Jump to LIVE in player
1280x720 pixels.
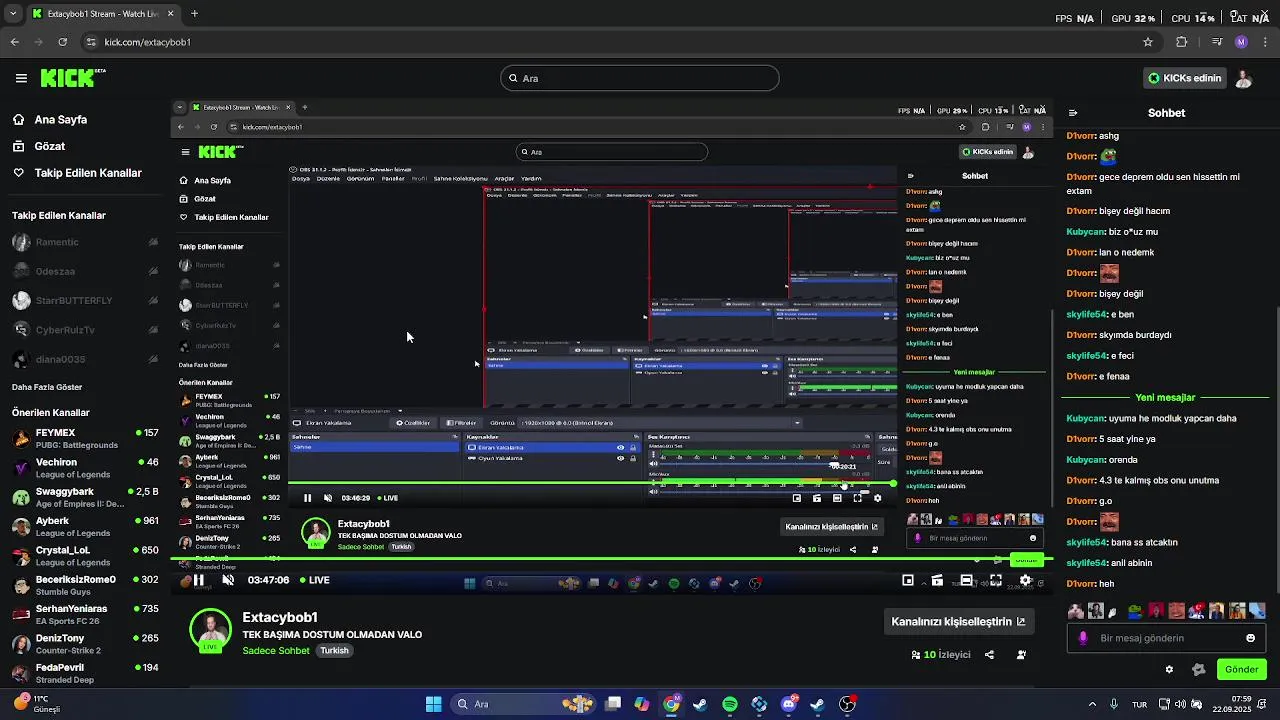tap(313, 580)
